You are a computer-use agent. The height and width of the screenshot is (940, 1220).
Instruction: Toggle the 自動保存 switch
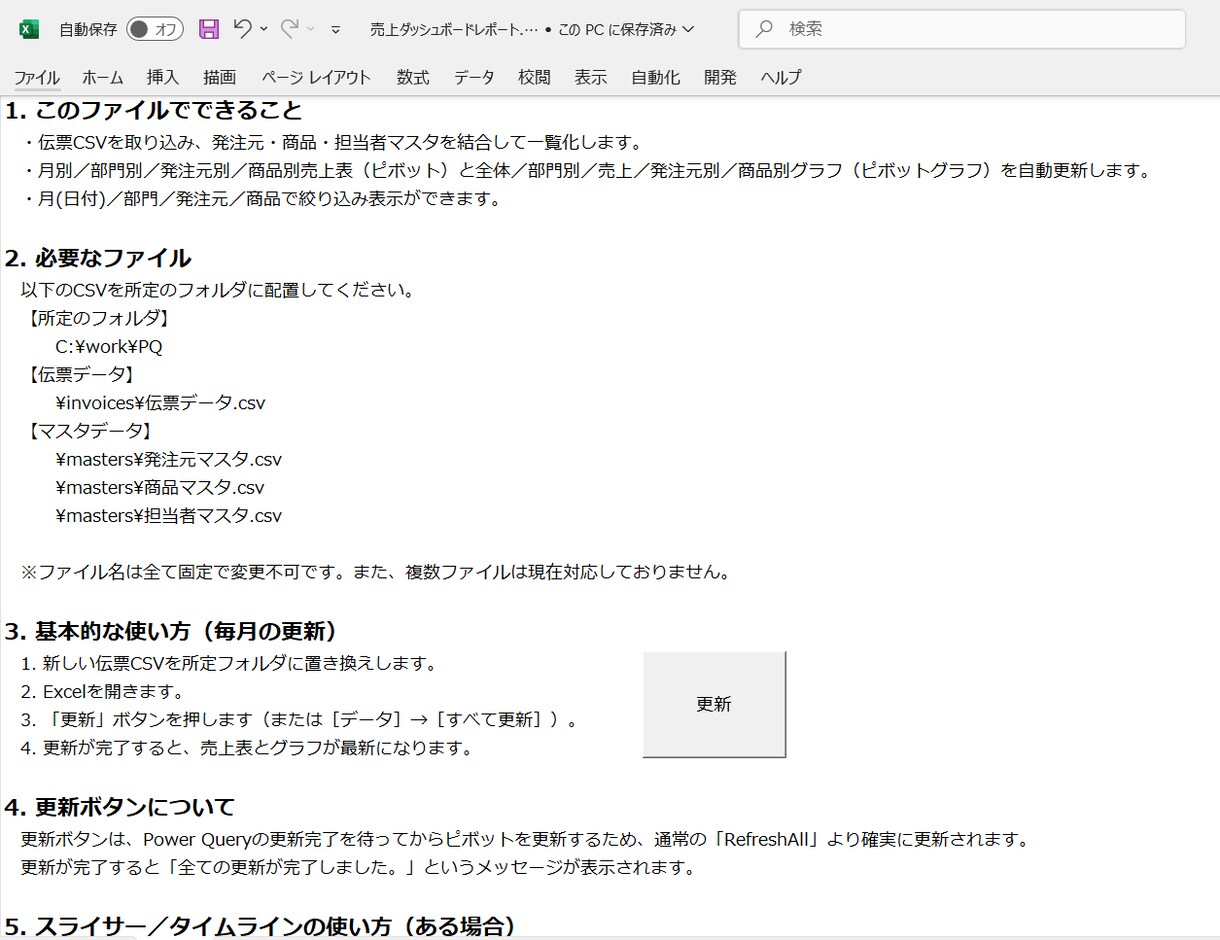tap(155, 29)
